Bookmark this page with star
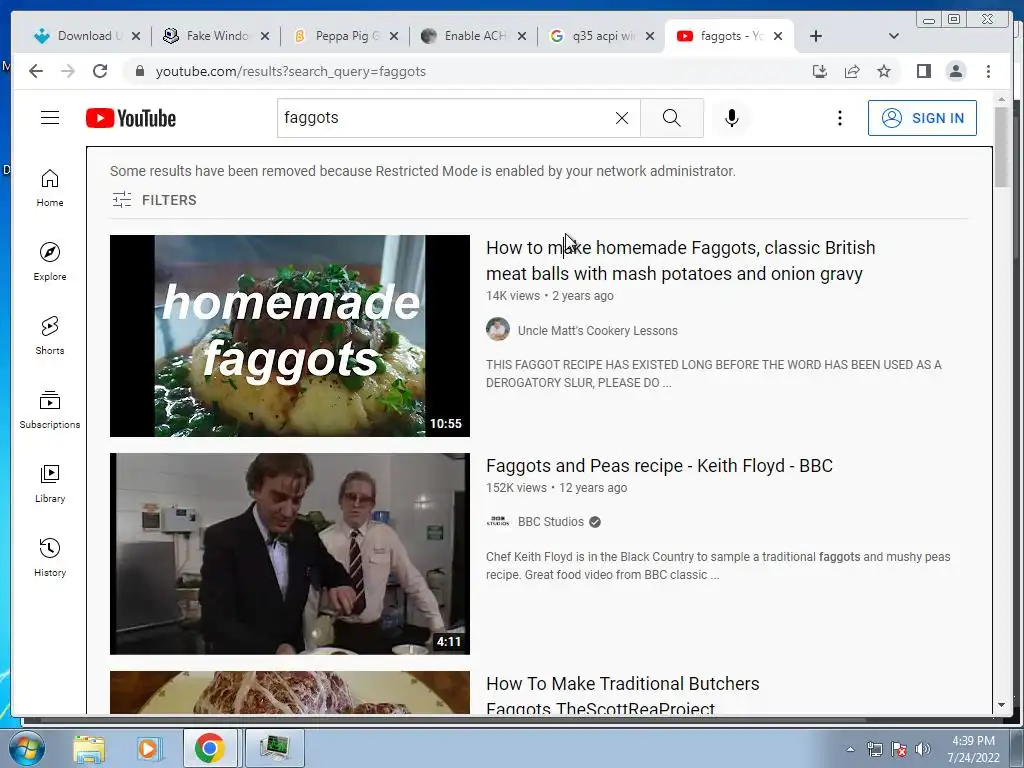1024x768 pixels. [884, 71]
